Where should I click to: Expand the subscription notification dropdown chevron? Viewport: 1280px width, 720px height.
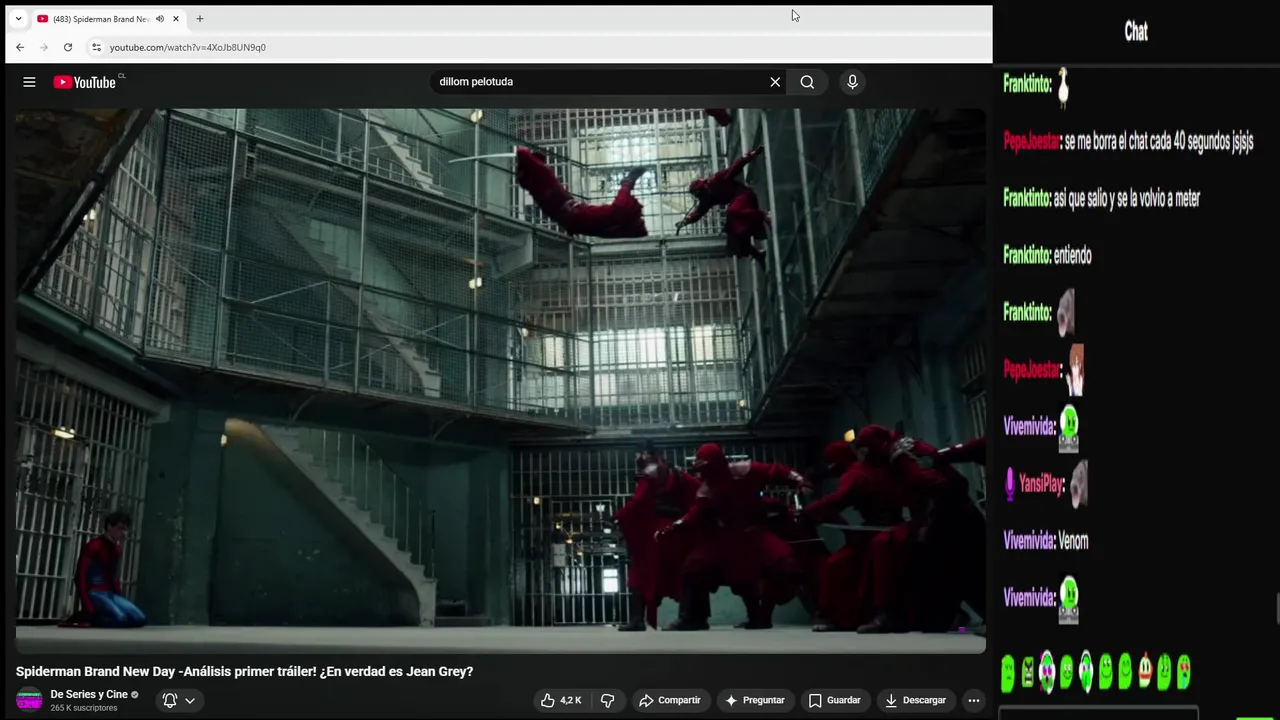coord(190,701)
